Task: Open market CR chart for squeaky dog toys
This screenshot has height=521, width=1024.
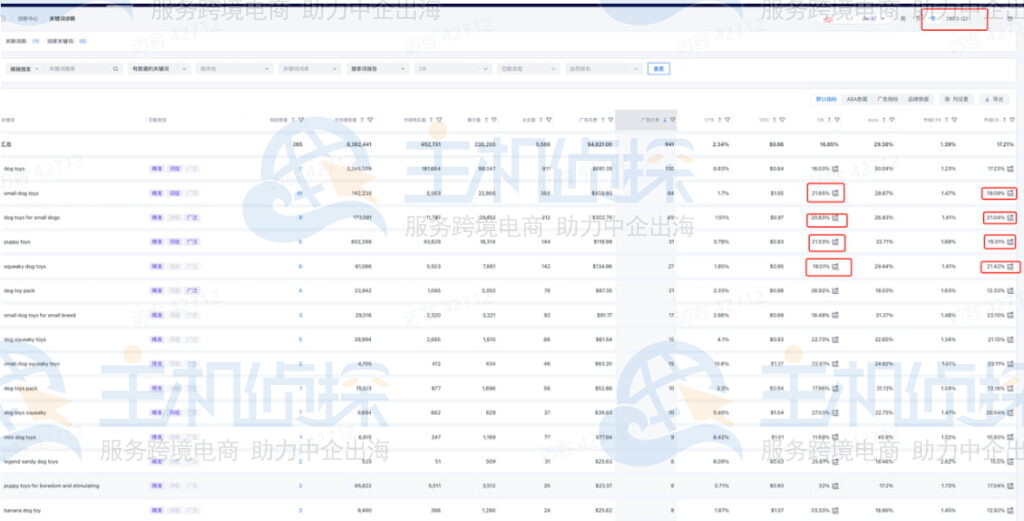Action: tap(1010, 267)
